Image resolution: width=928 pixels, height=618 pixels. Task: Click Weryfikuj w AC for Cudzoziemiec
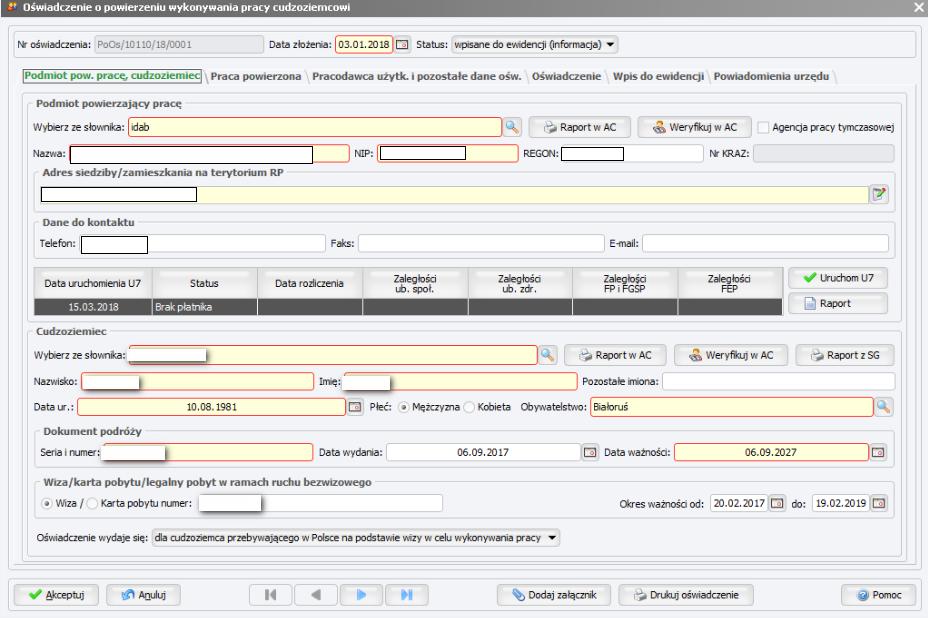(731, 355)
